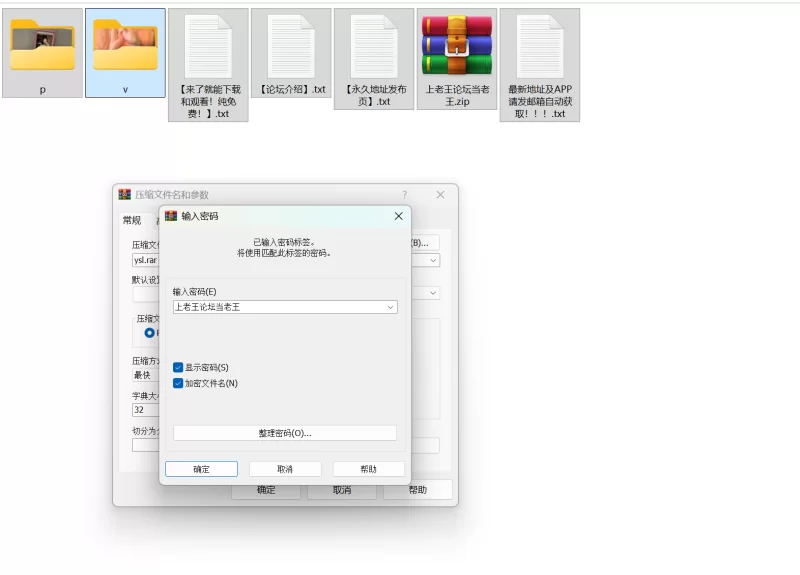Close the 输入密码 dialog
The width and height of the screenshot is (800, 575).
[398, 216]
